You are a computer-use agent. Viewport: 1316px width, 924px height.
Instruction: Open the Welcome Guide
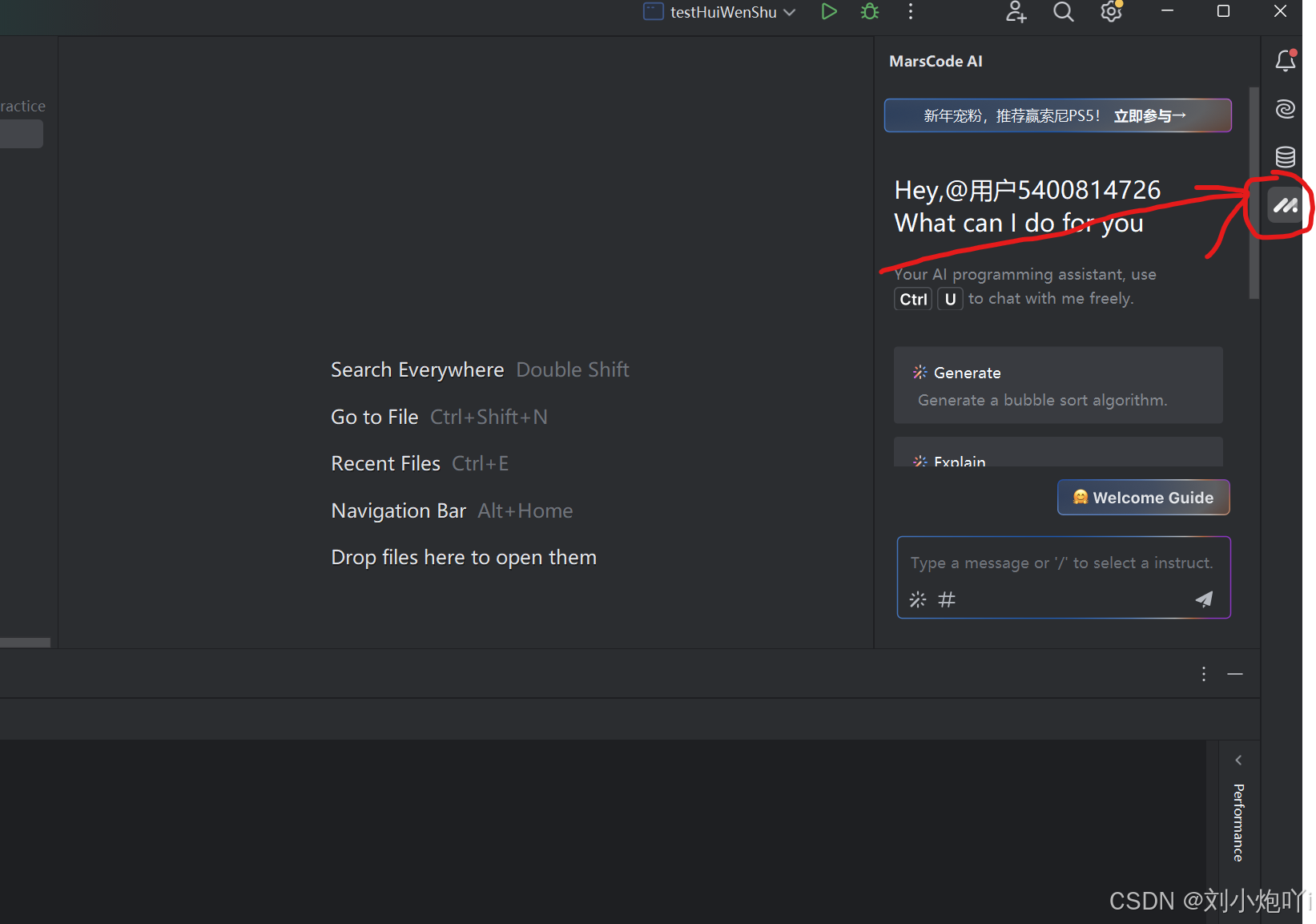point(1143,498)
